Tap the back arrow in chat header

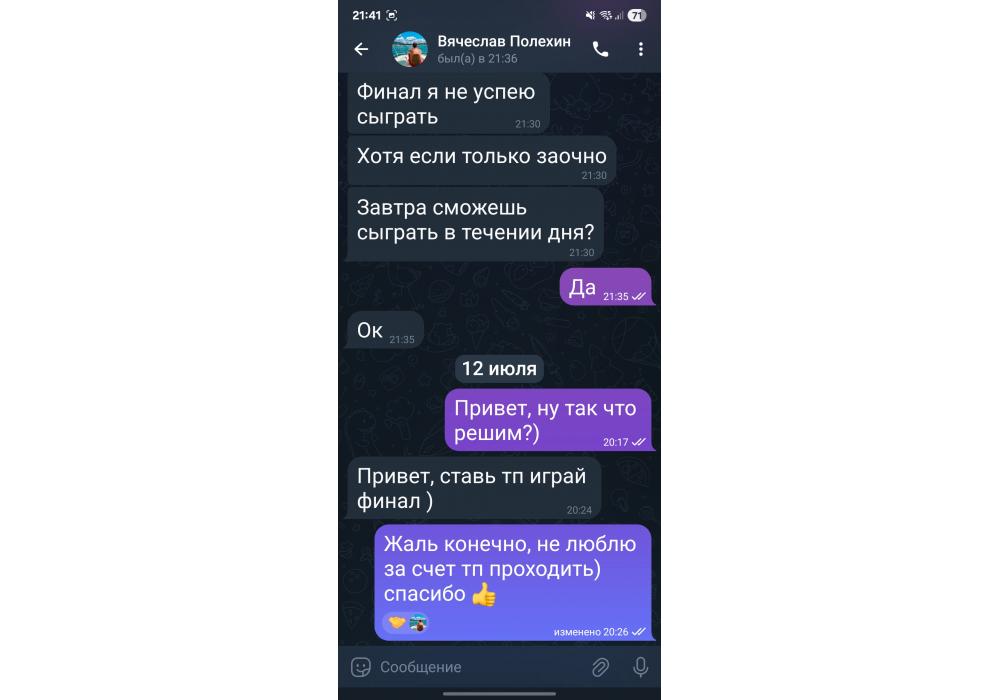361,49
